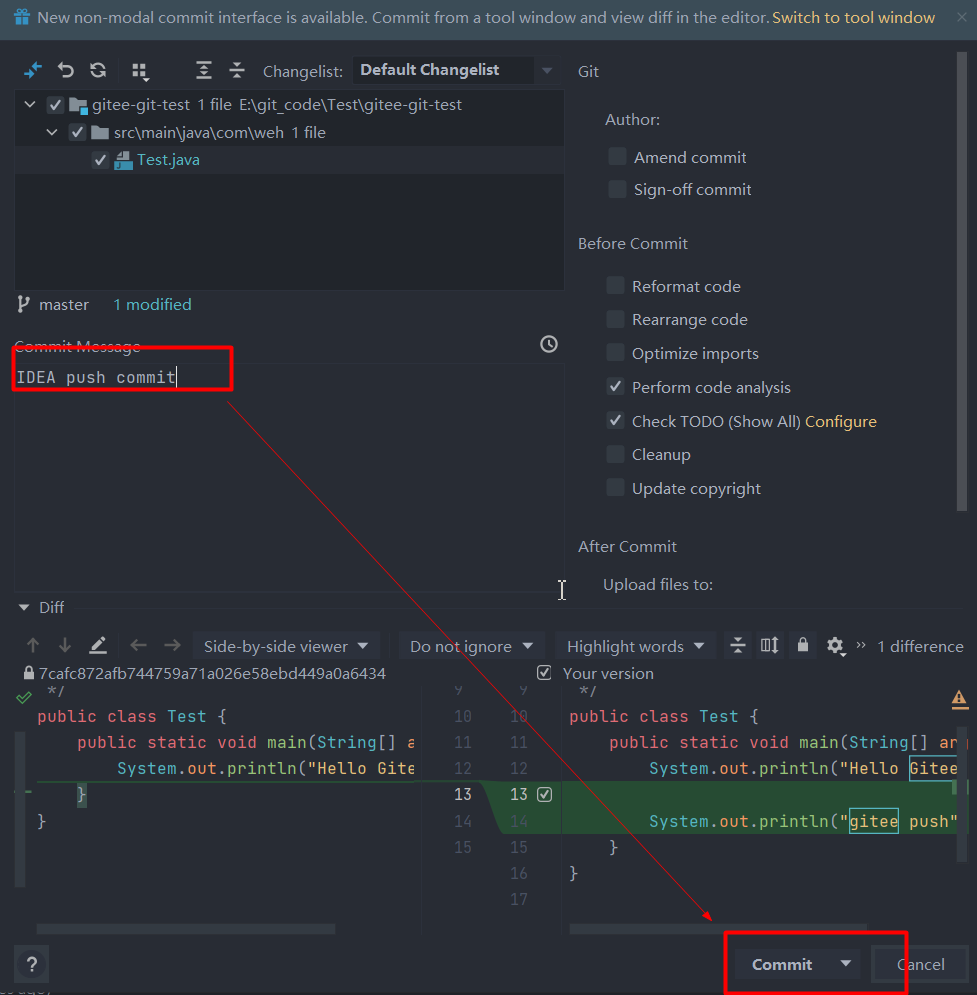Click the warning triangle in diff pane
The height and width of the screenshot is (995, 977).
click(959, 699)
